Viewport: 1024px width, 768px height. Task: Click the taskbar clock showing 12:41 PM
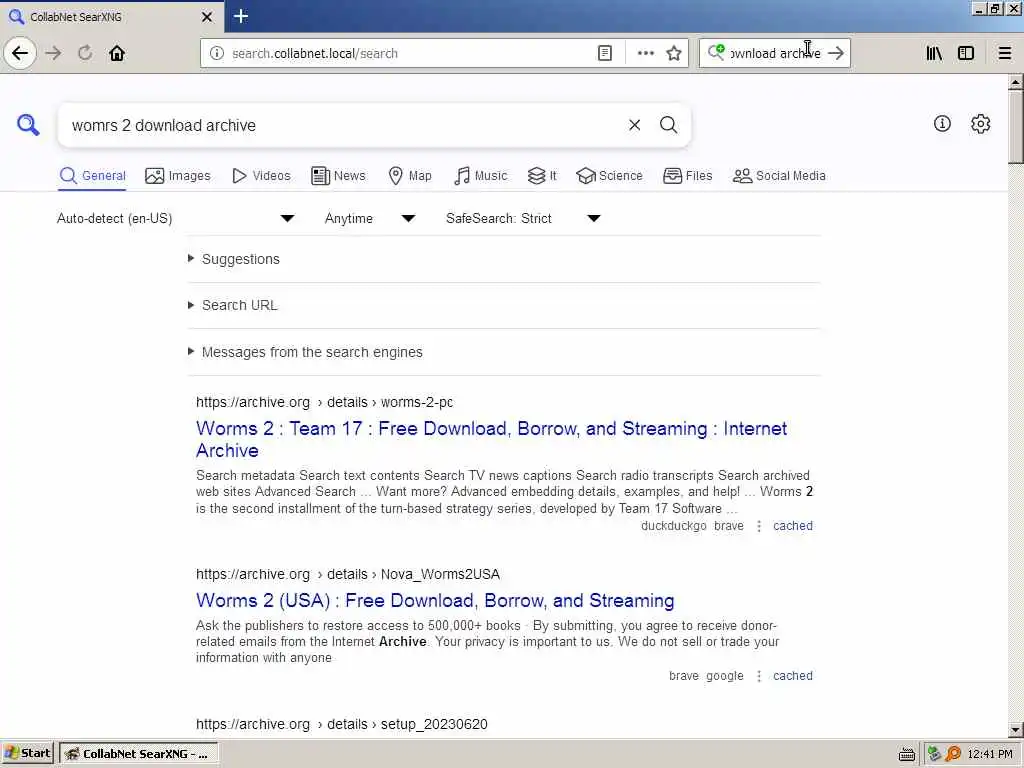click(x=990, y=754)
